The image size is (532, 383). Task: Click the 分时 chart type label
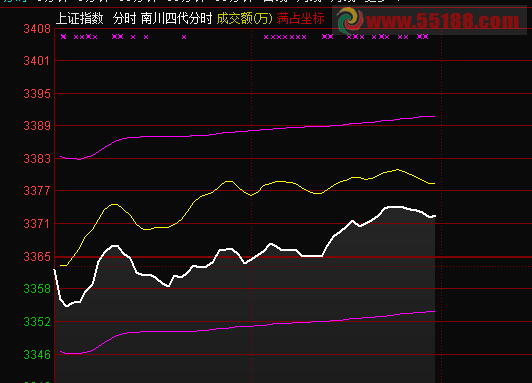point(125,19)
